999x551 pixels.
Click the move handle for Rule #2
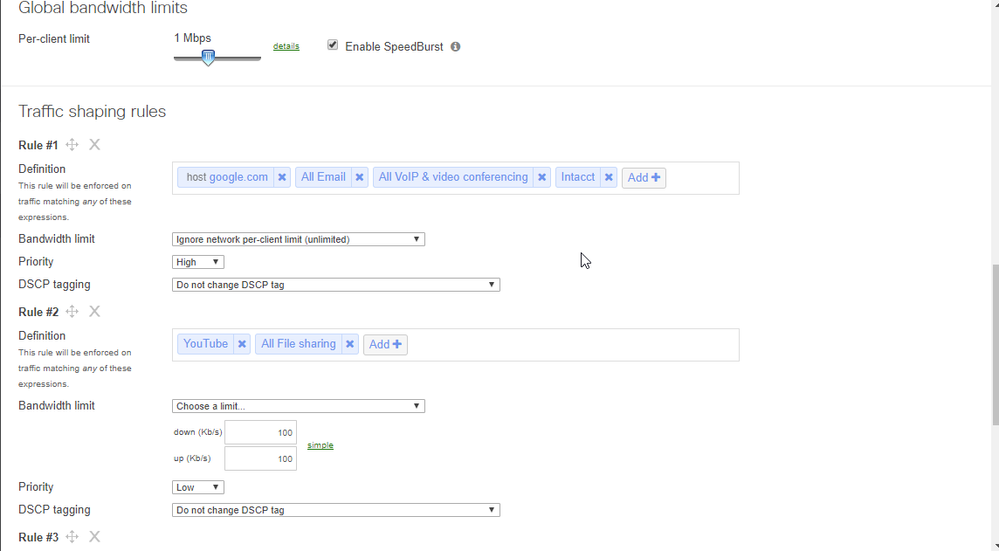pyautogui.click(x=72, y=312)
